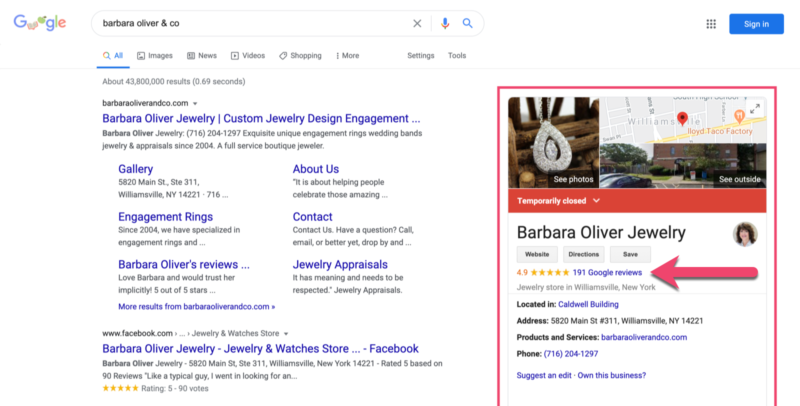The image size is (800, 406).
Task: Click Own this business?
Action: pos(612,375)
